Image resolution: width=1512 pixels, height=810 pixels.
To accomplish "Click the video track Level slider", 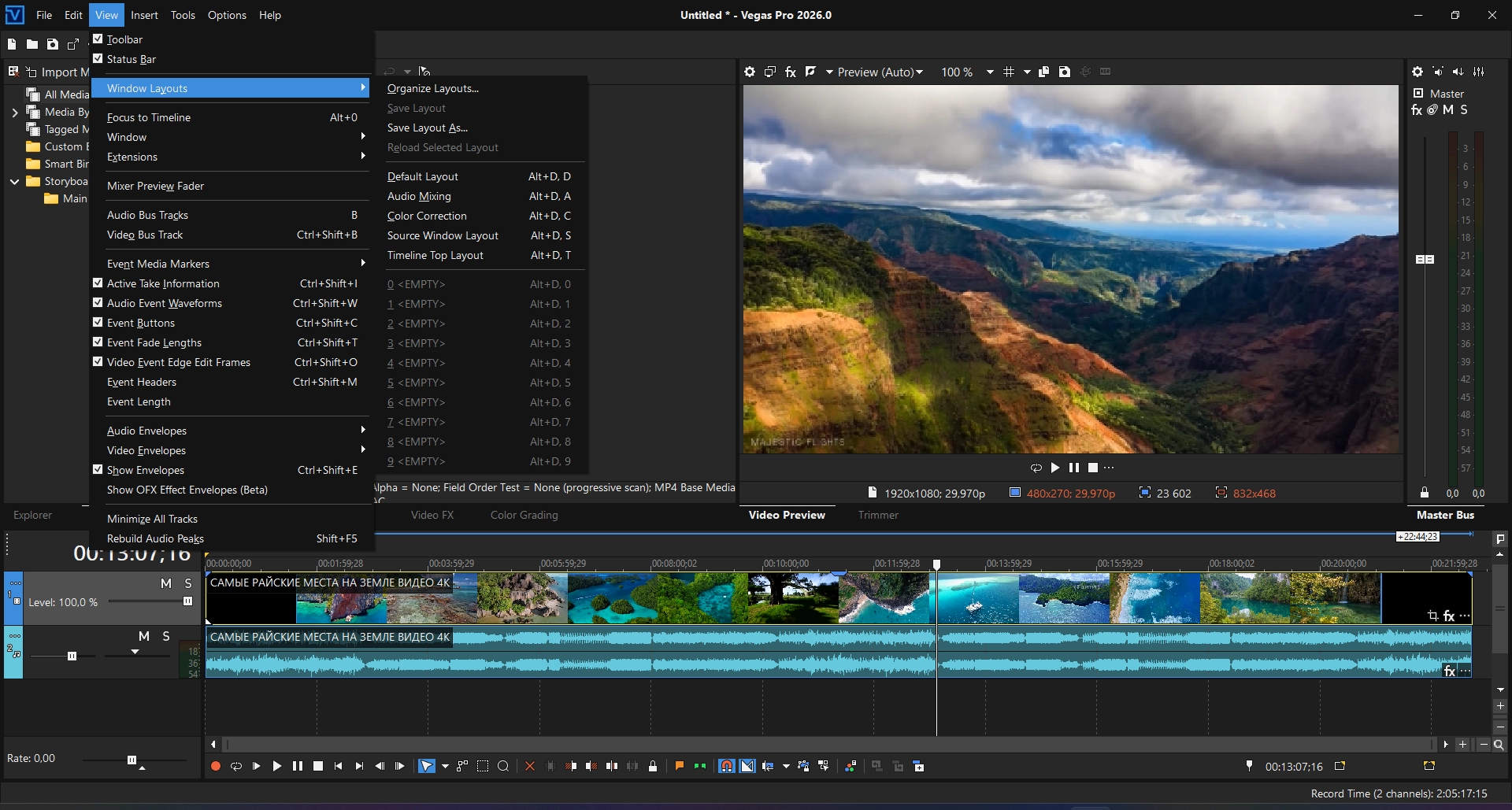I will click(187, 601).
